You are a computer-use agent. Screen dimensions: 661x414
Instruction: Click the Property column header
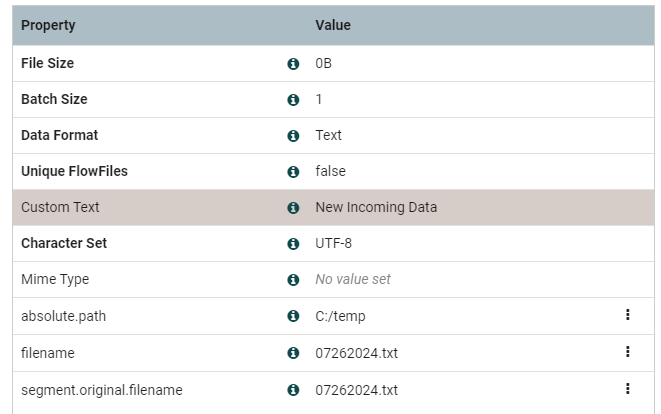(48, 25)
